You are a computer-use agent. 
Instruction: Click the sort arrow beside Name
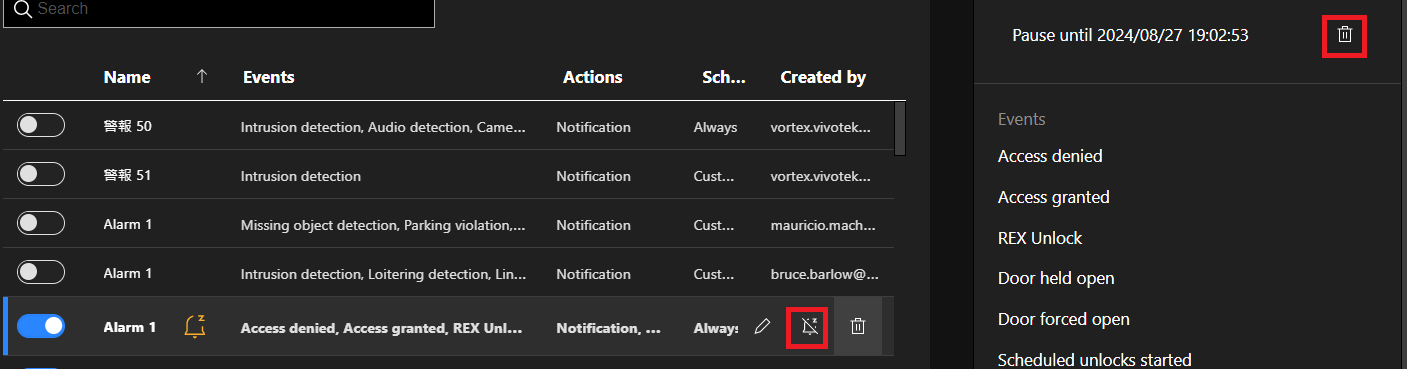tap(202, 77)
